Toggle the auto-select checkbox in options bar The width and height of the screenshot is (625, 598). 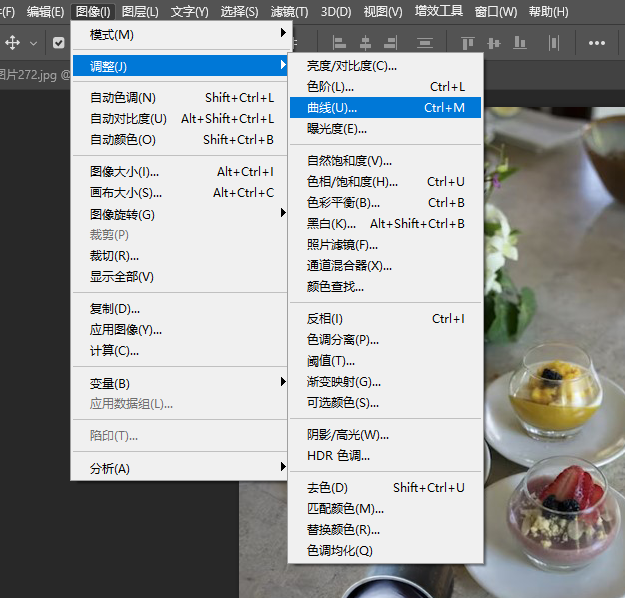59,43
